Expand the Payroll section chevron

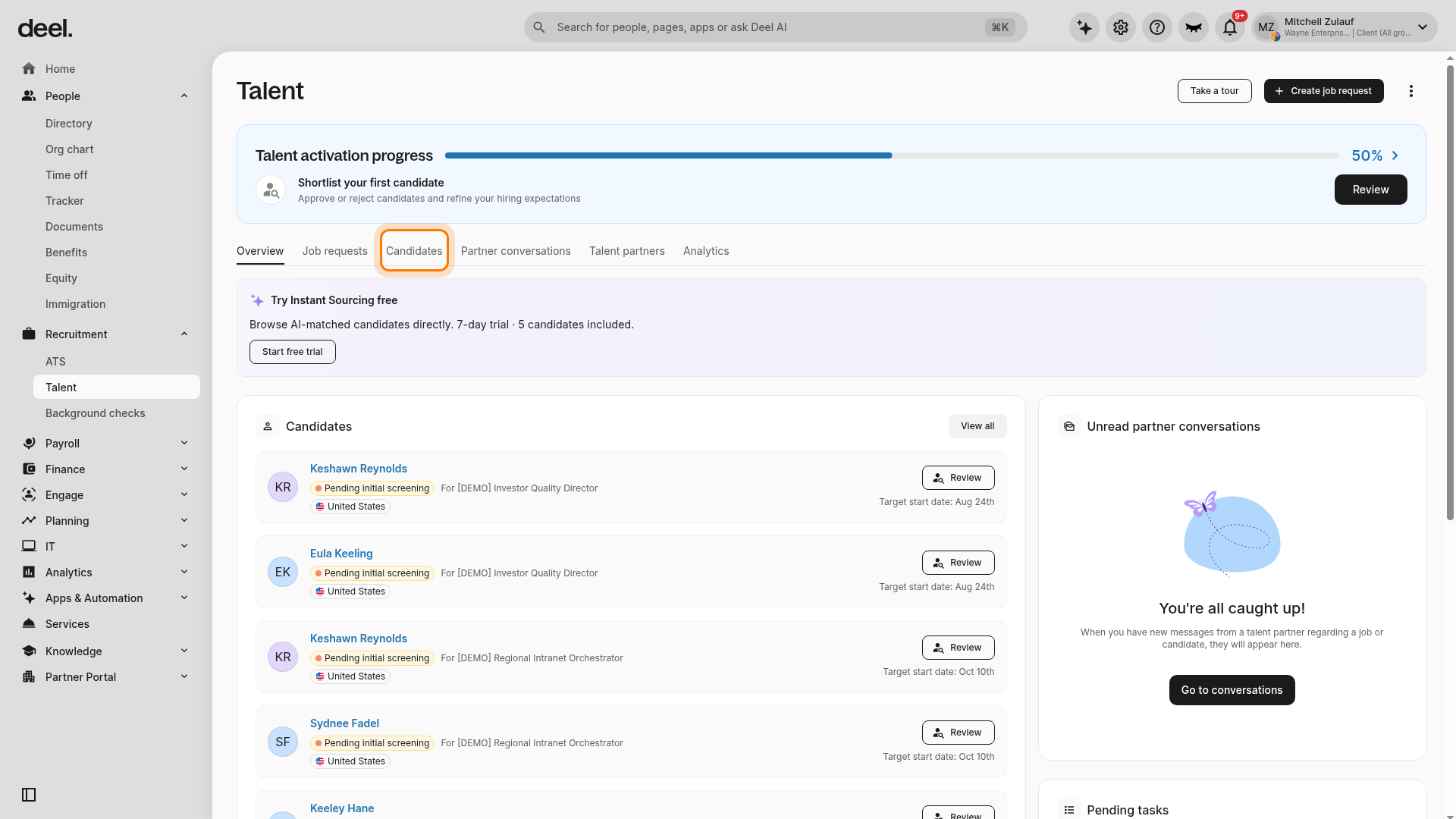(184, 444)
